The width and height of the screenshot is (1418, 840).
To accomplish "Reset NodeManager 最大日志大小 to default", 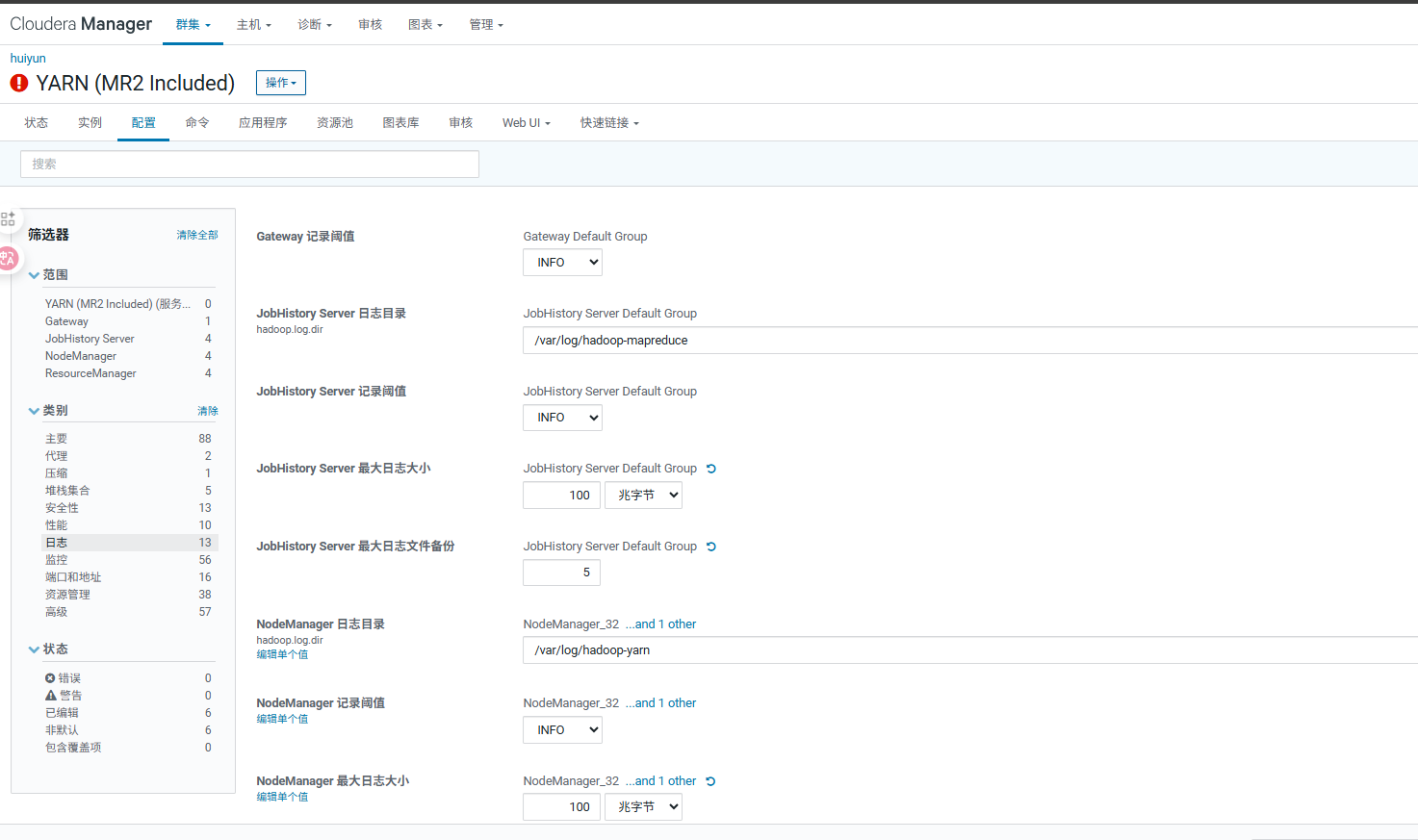I will point(710,781).
